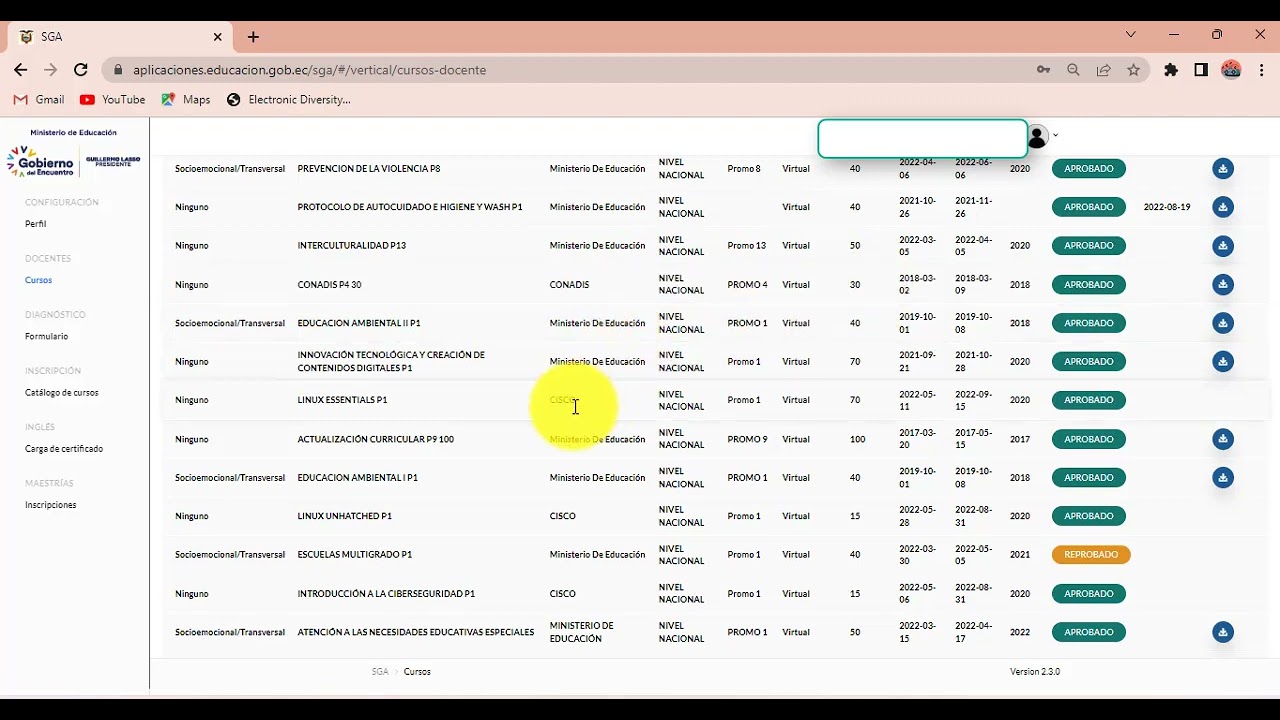Image resolution: width=1280 pixels, height=720 pixels.
Task: Download certificate for PREVENCION DE LA VIOLENCIA P8
Action: click(1222, 169)
